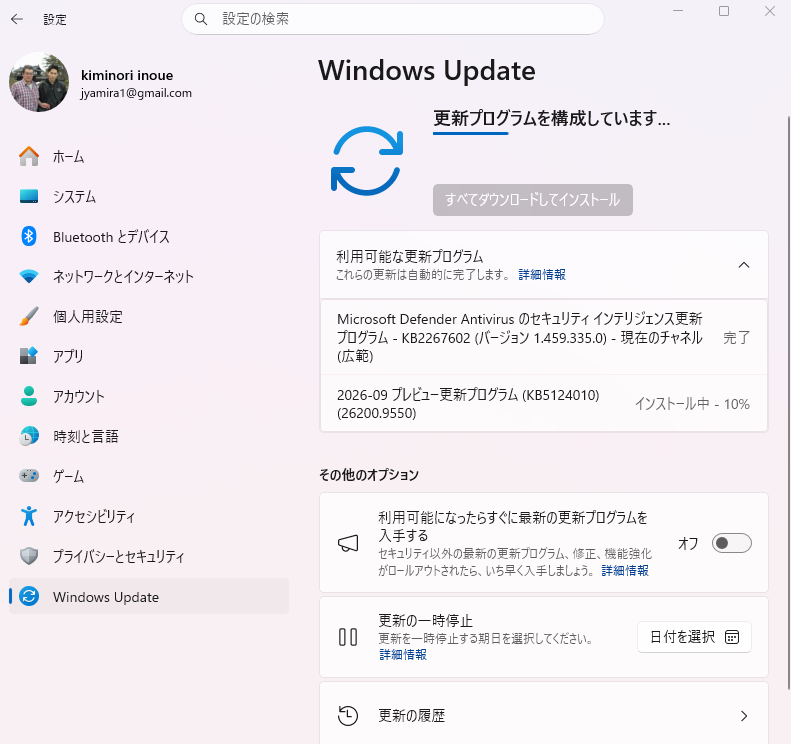791x744 pixels.
Task: Click the Windows Update page title
Action: (x=427, y=71)
